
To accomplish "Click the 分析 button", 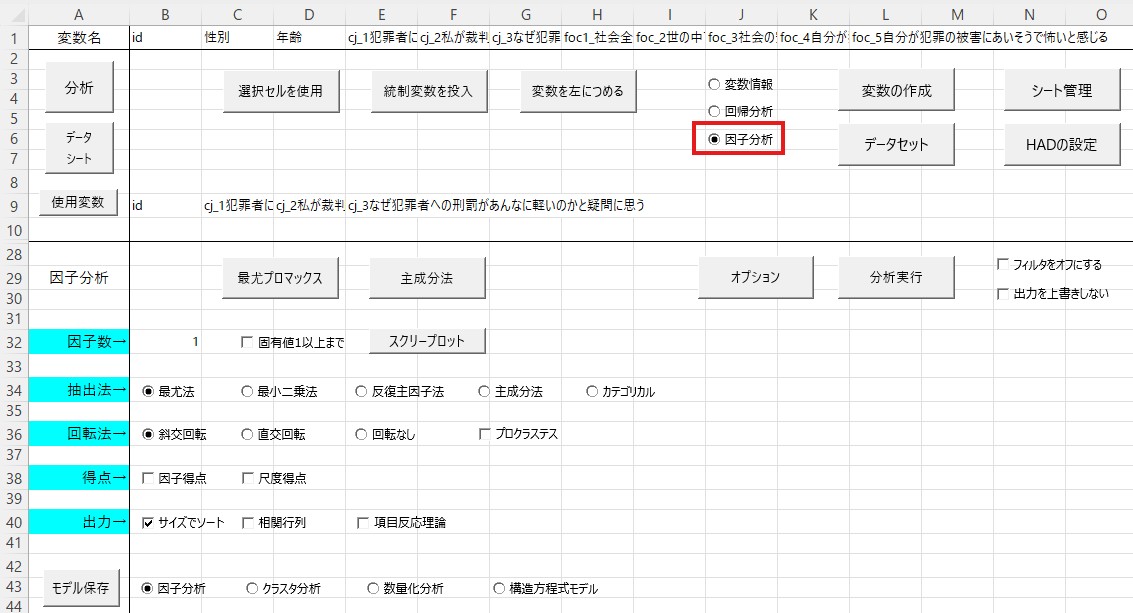I will [x=79, y=88].
